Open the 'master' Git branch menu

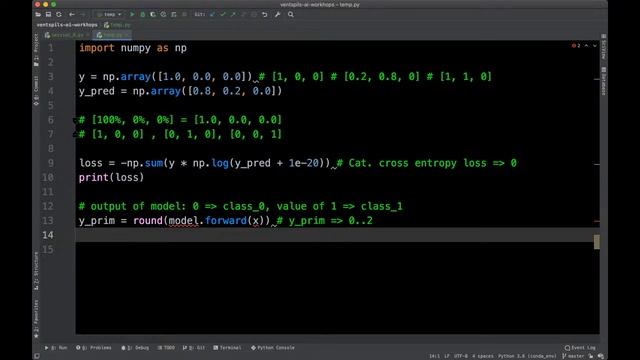573,356
